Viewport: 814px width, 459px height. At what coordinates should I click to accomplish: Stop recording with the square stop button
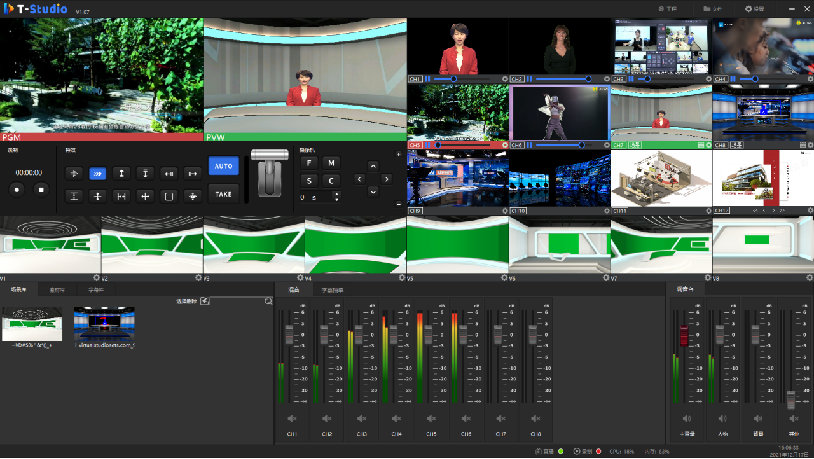point(42,189)
